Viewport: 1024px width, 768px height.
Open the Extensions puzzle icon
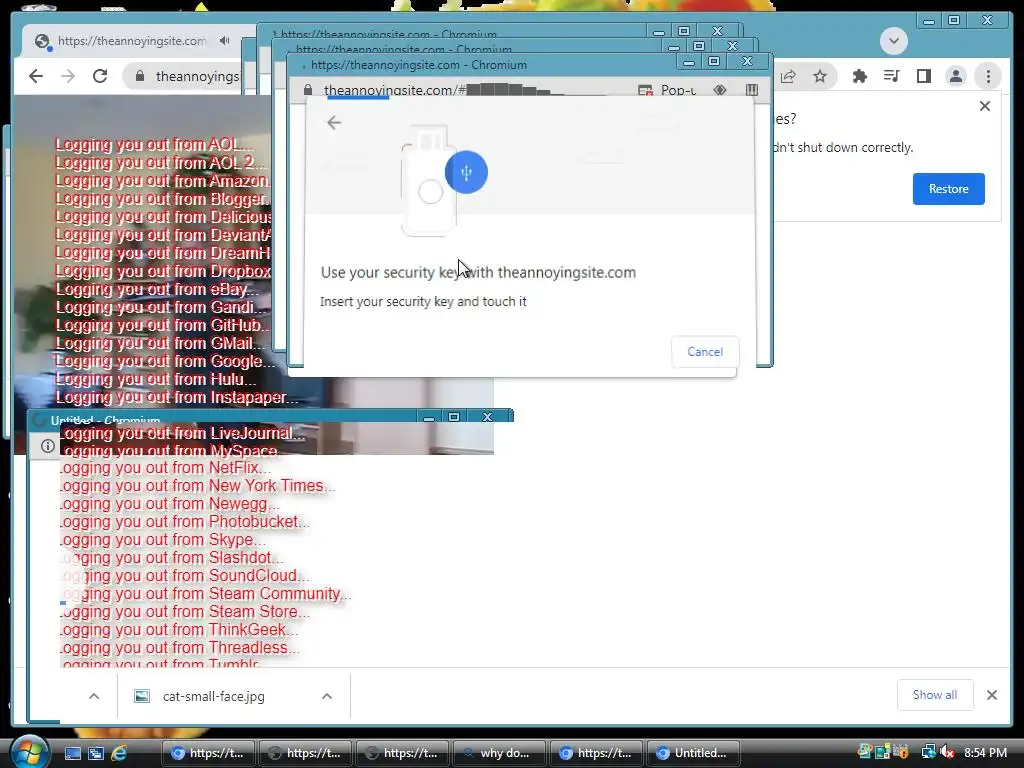(x=859, y=76)
